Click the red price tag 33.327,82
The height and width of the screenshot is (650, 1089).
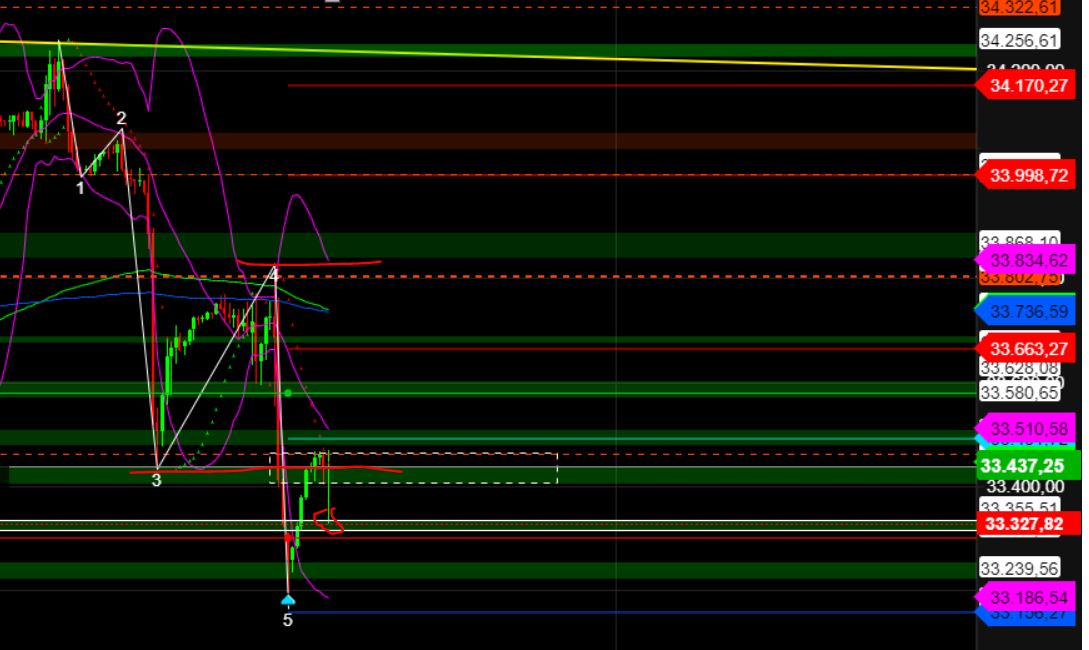tap(1029, 524)
